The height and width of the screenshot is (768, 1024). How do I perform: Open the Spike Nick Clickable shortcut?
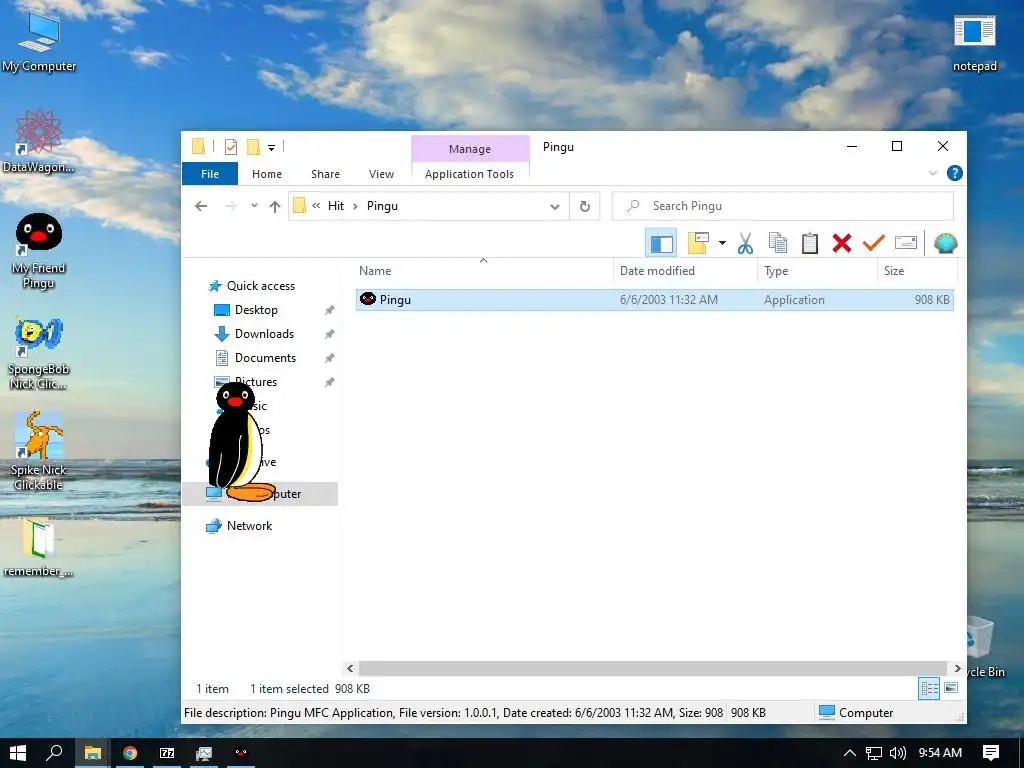pos(39,451)
